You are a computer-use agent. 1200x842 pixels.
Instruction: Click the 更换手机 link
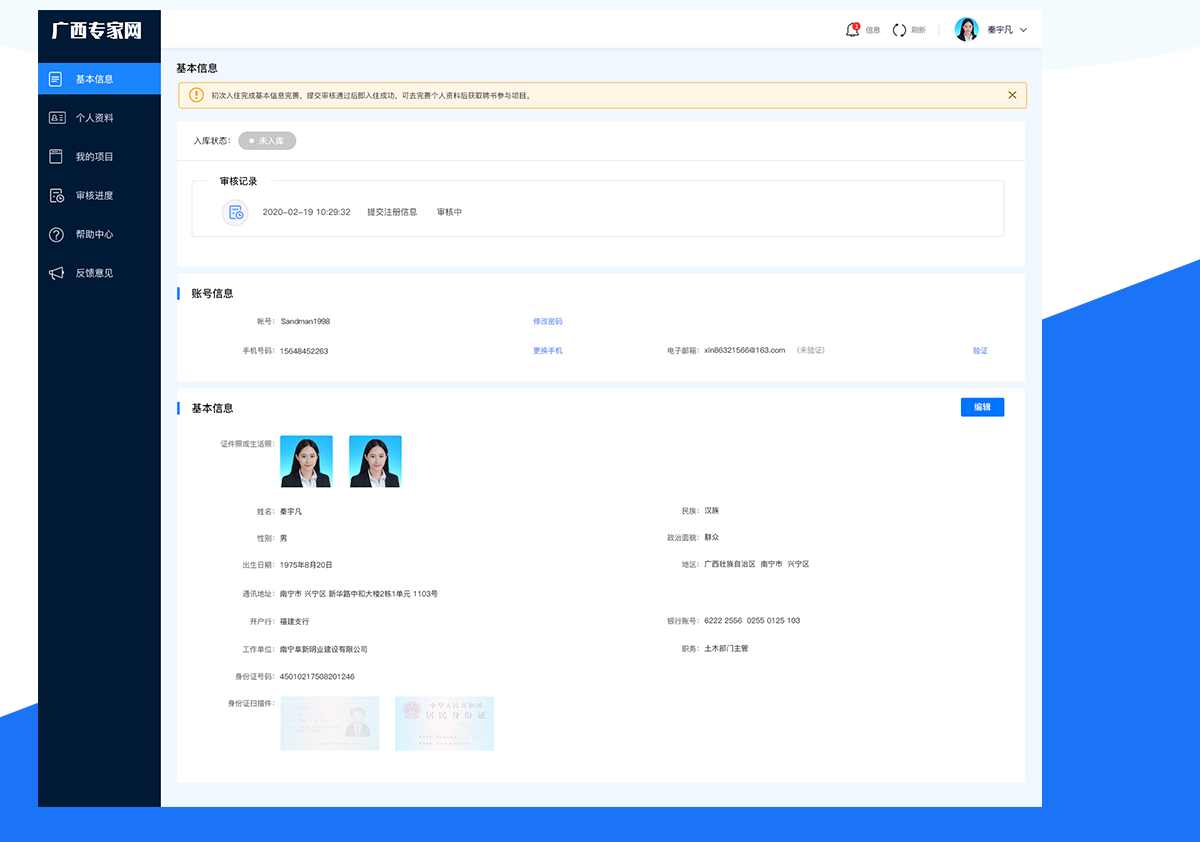[x=547, y=351]
